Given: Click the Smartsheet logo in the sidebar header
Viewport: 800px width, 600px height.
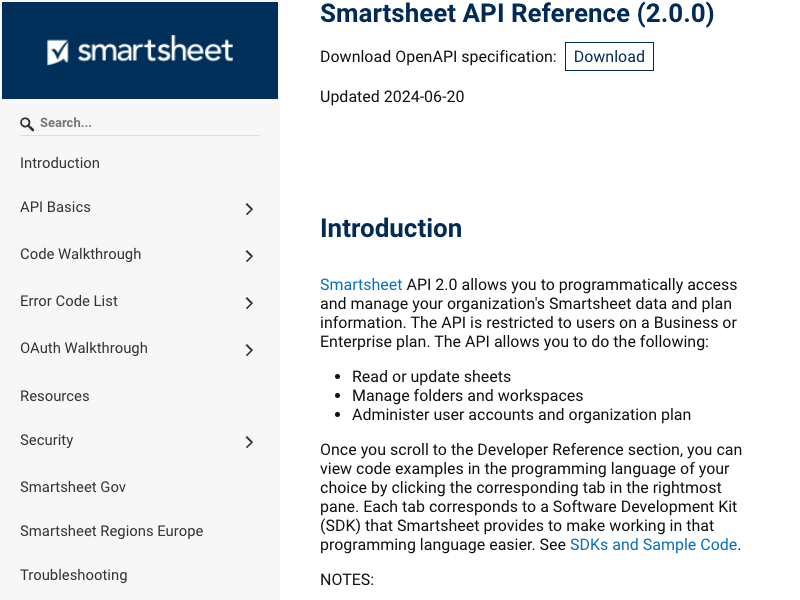Looking at the screenshot, I should pyautogui.click(x=140, y=50).
